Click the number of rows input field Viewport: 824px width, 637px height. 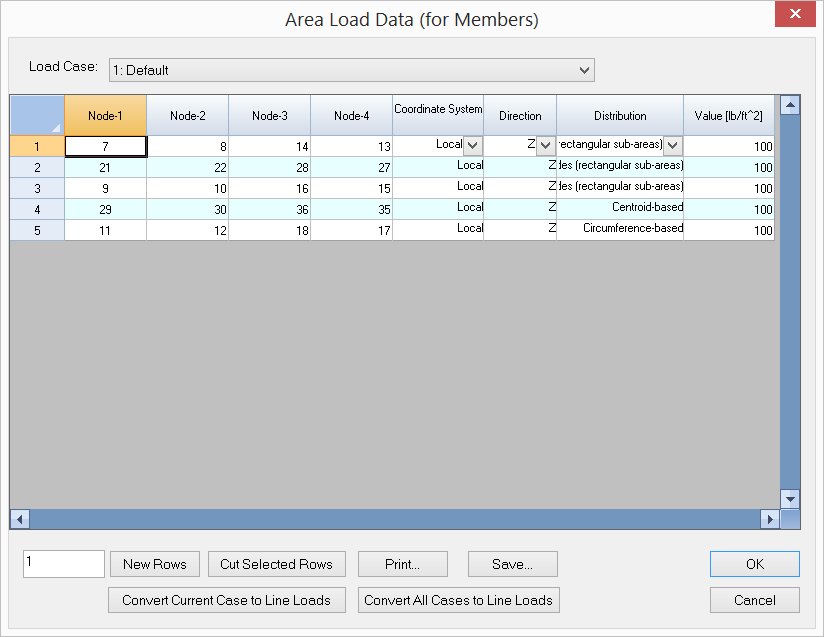(x=64, y=564)
